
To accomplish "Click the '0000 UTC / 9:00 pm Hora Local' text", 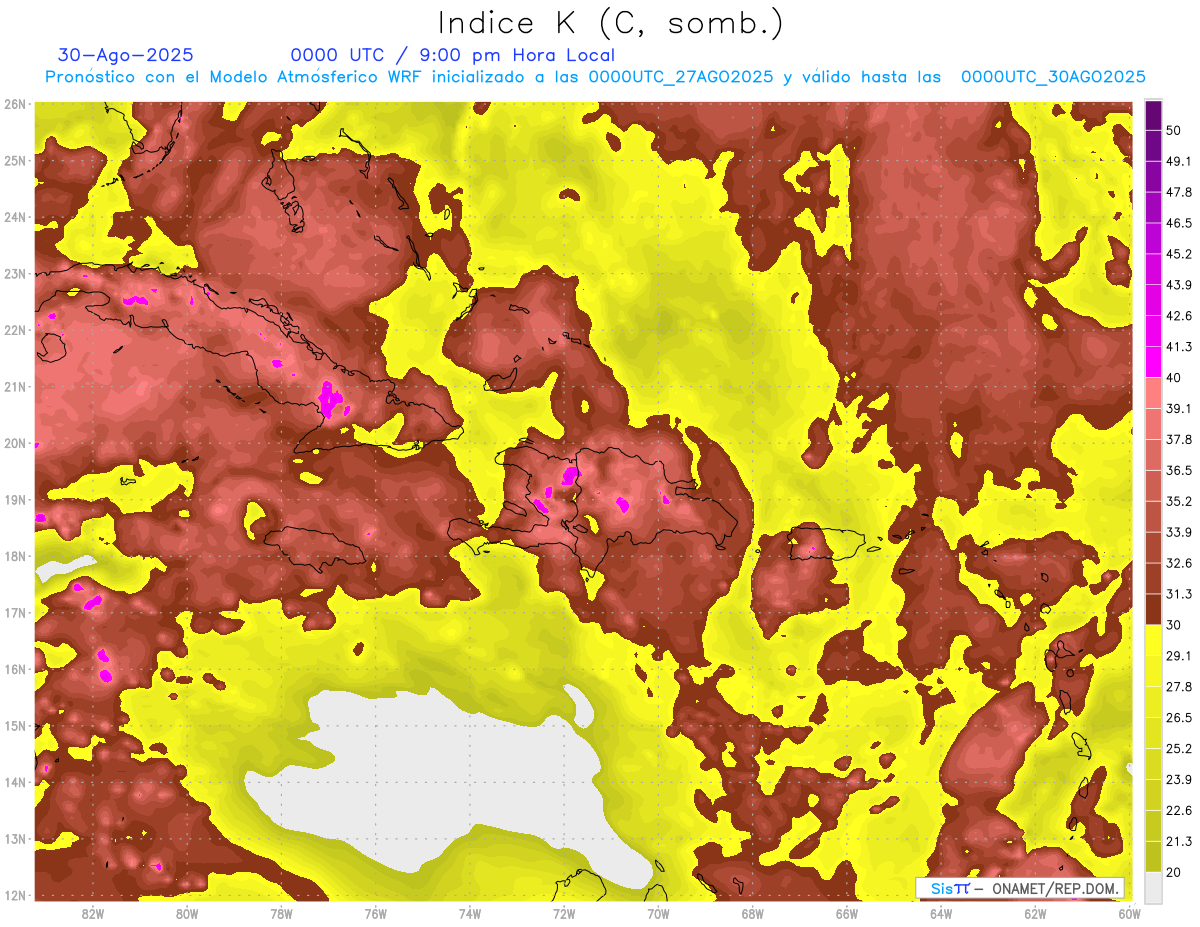I will 453,55.
